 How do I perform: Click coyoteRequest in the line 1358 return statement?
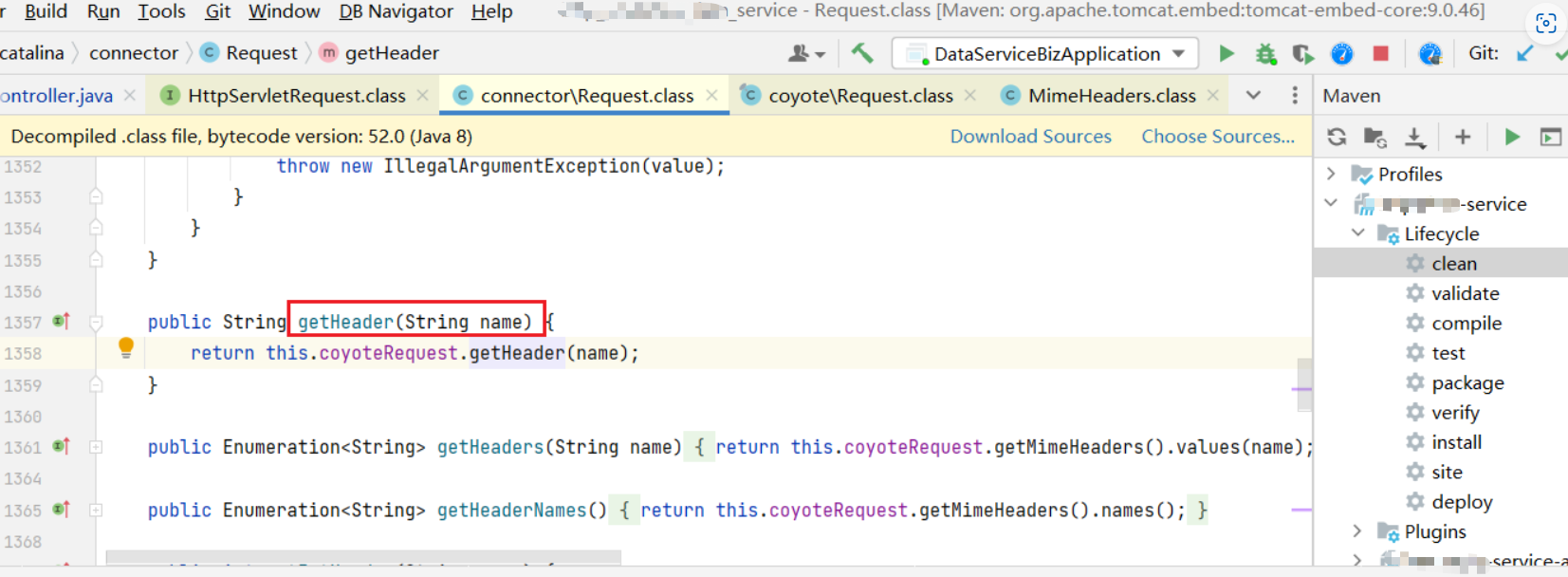coord(388,353)
